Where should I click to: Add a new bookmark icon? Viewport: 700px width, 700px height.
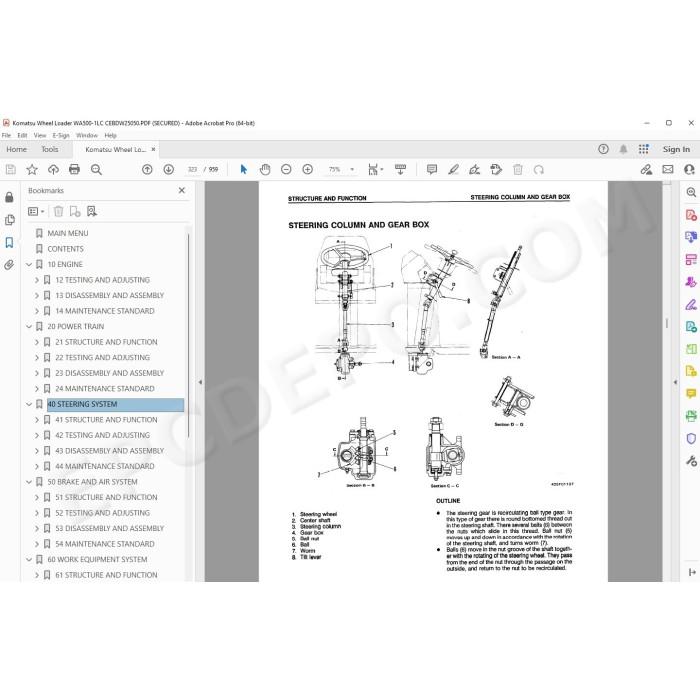(75, 211)
